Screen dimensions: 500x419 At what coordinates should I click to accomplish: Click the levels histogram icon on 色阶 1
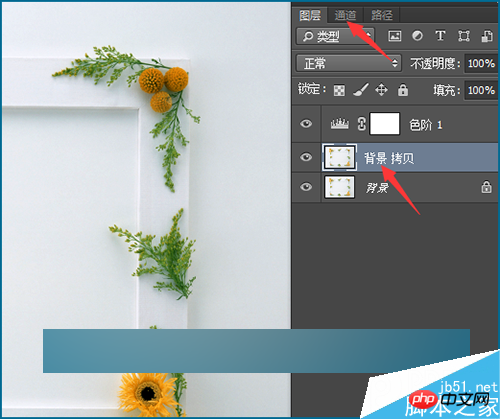point(340,124)
